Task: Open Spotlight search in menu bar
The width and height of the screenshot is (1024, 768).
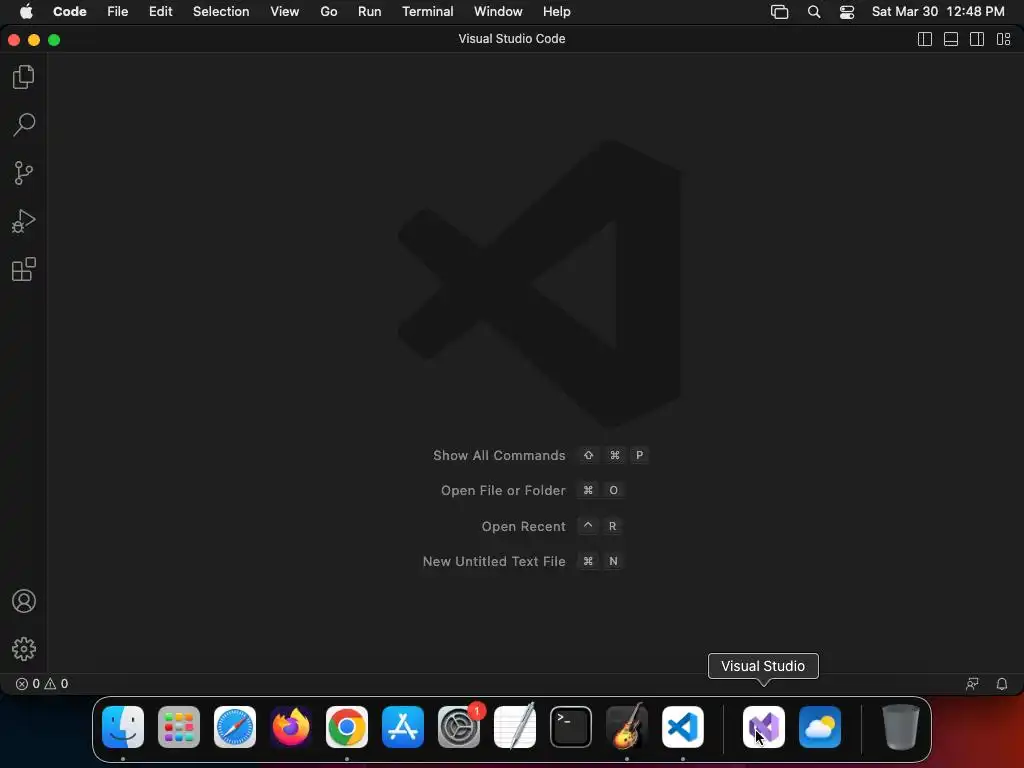Action: click(814, 12)
